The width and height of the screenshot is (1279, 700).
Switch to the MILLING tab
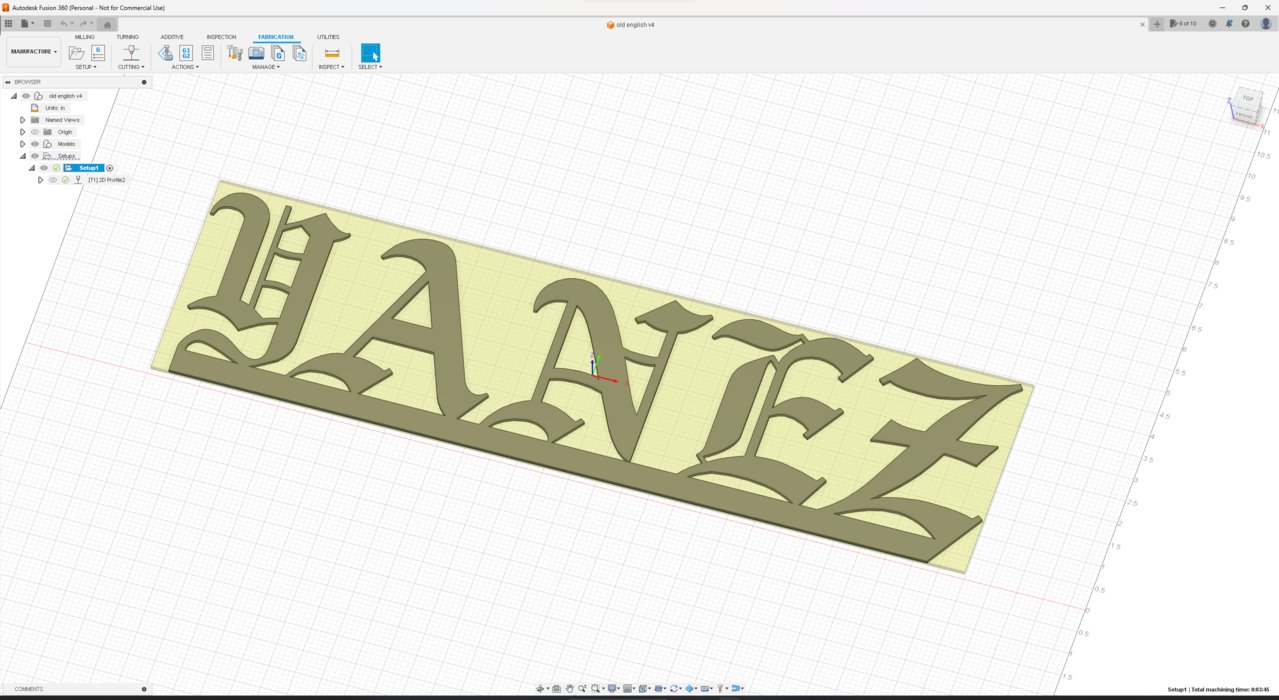85,37
